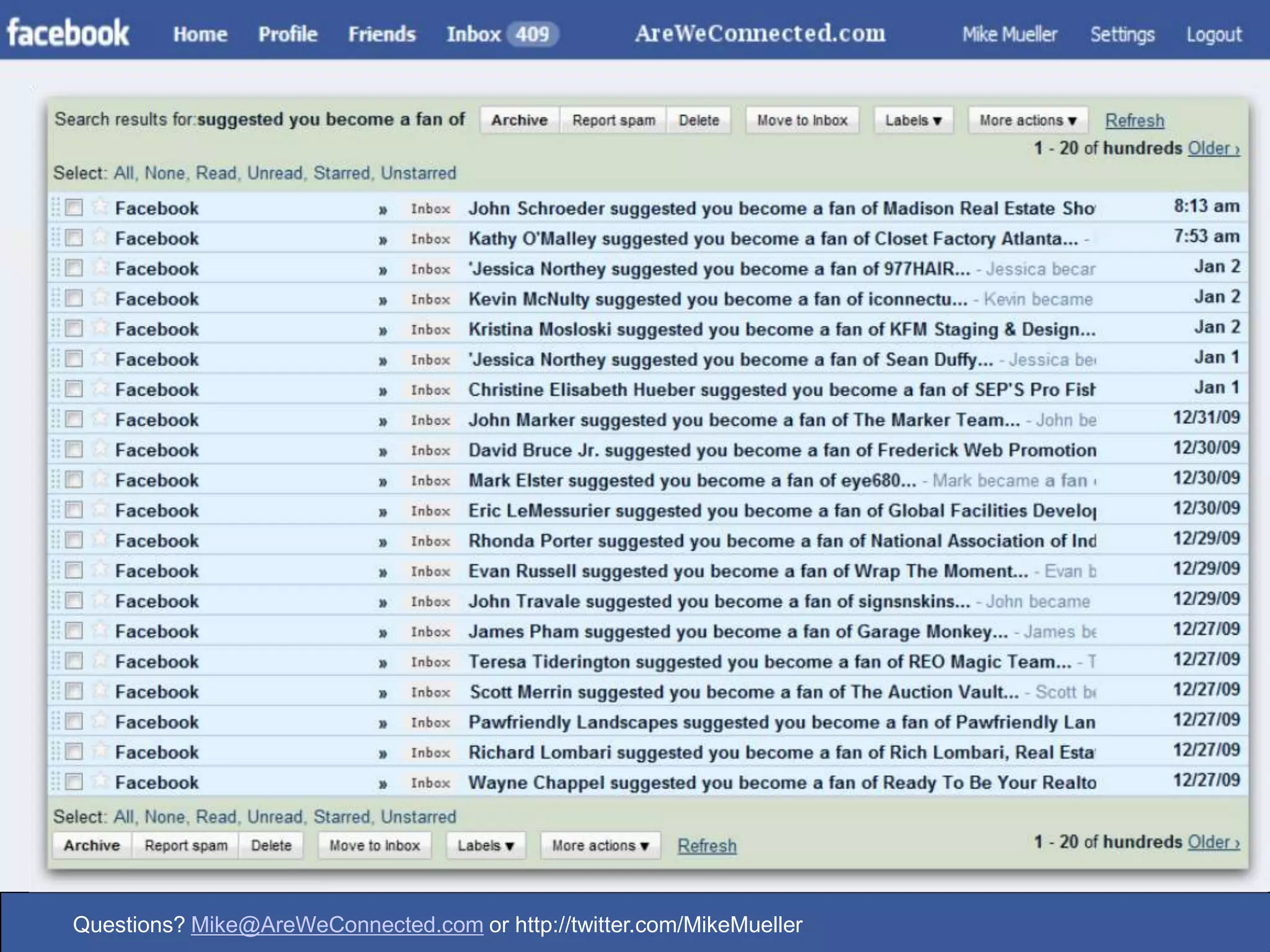Go to the Friends menu item
1270x952 pixels.
click(x=381, y=34)
